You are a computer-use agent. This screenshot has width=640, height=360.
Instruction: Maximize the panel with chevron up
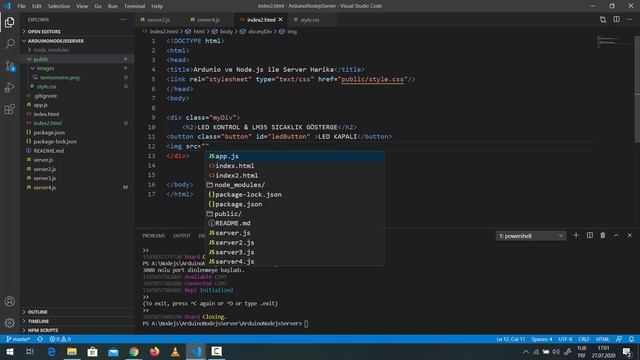click(616, 236)
